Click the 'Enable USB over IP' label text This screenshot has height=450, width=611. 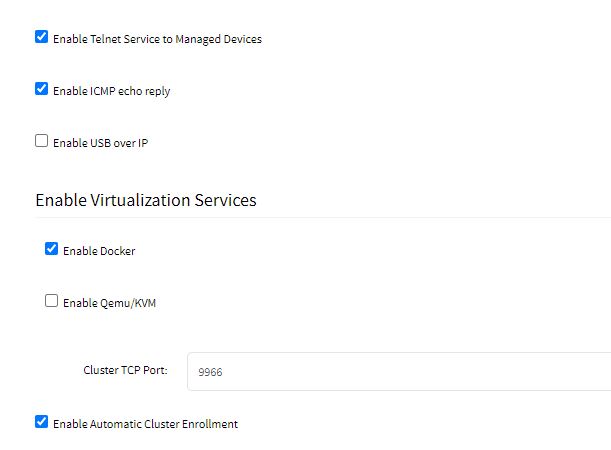tap(101, 143)
